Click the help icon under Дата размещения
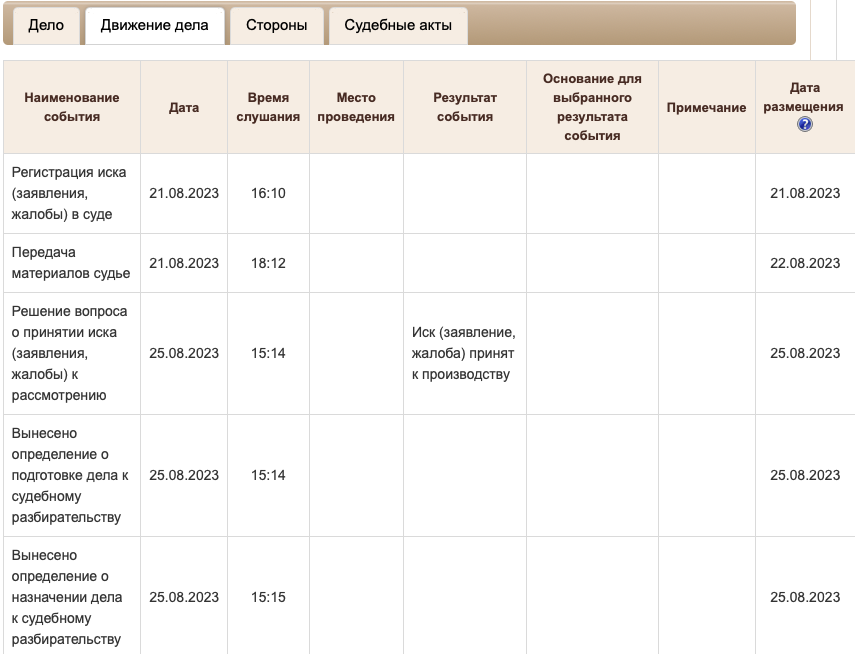 click(805, 125)
